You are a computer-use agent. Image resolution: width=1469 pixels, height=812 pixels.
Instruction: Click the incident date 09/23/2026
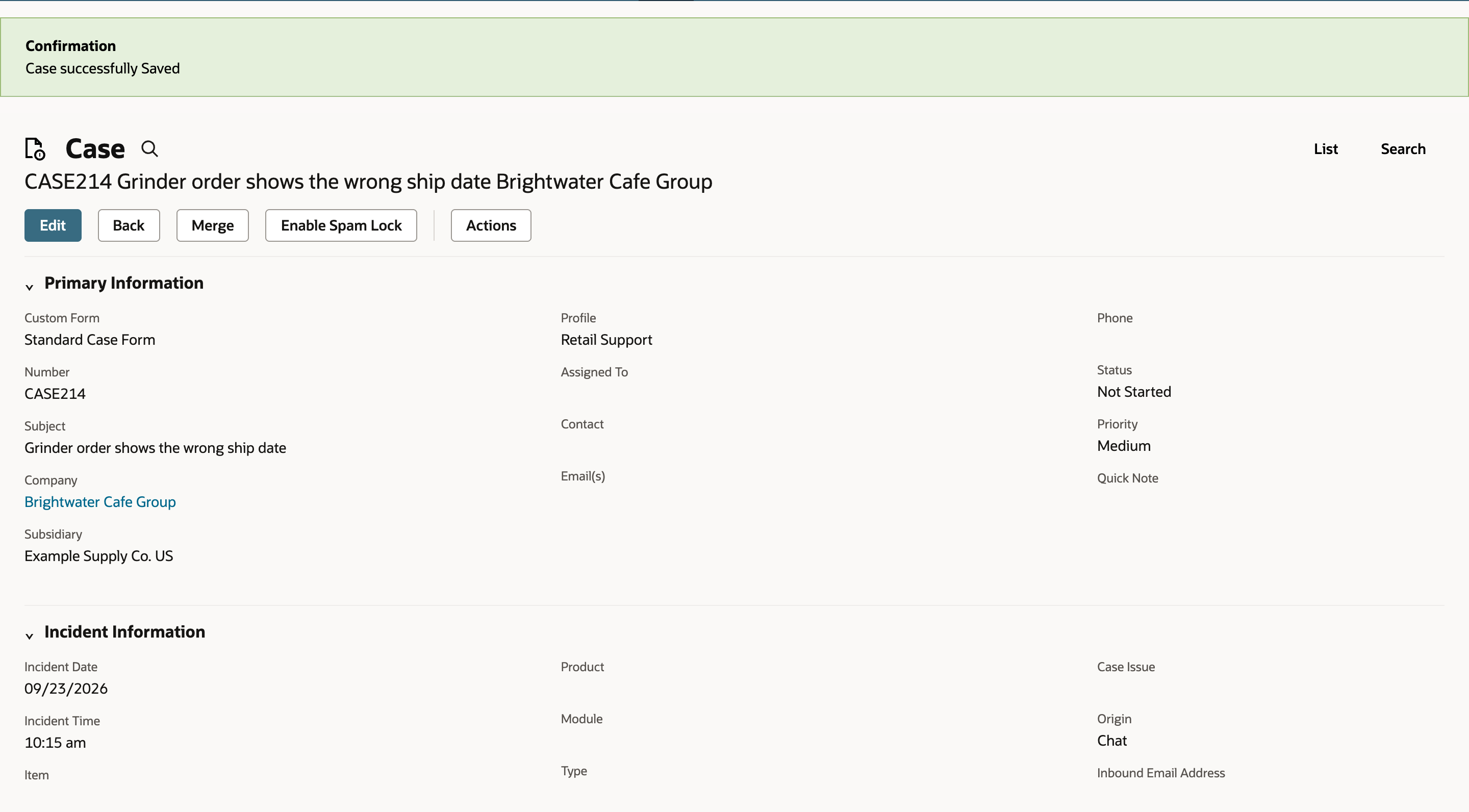coord(66,688)
